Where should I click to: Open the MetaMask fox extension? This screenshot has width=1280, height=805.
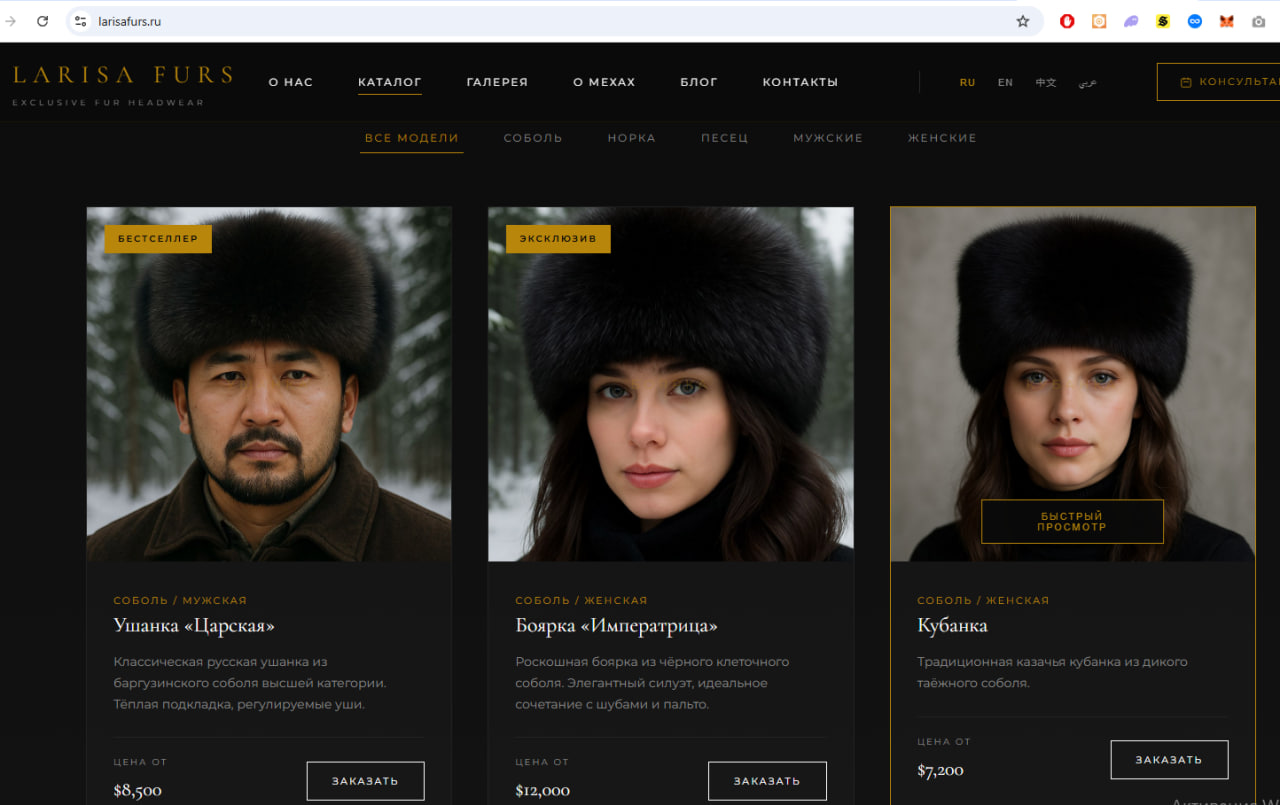point(1226,21)
